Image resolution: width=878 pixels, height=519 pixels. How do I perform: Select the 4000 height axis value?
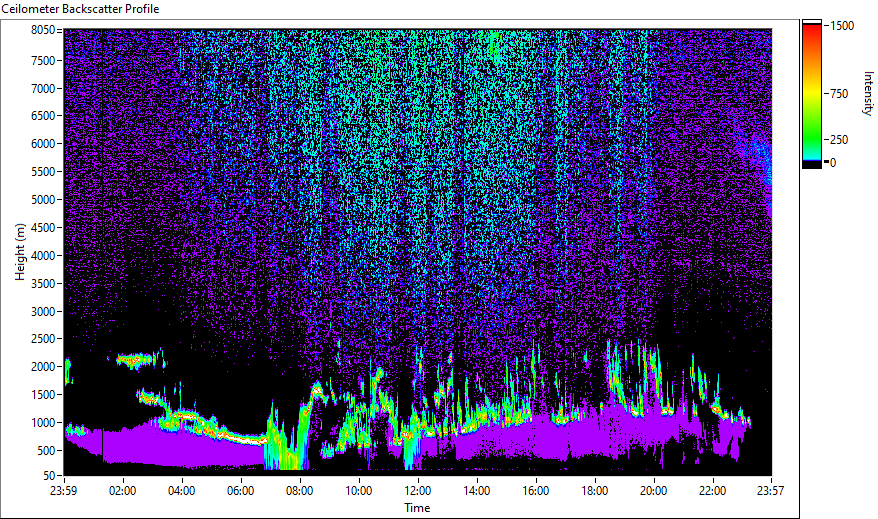point(43,256)
